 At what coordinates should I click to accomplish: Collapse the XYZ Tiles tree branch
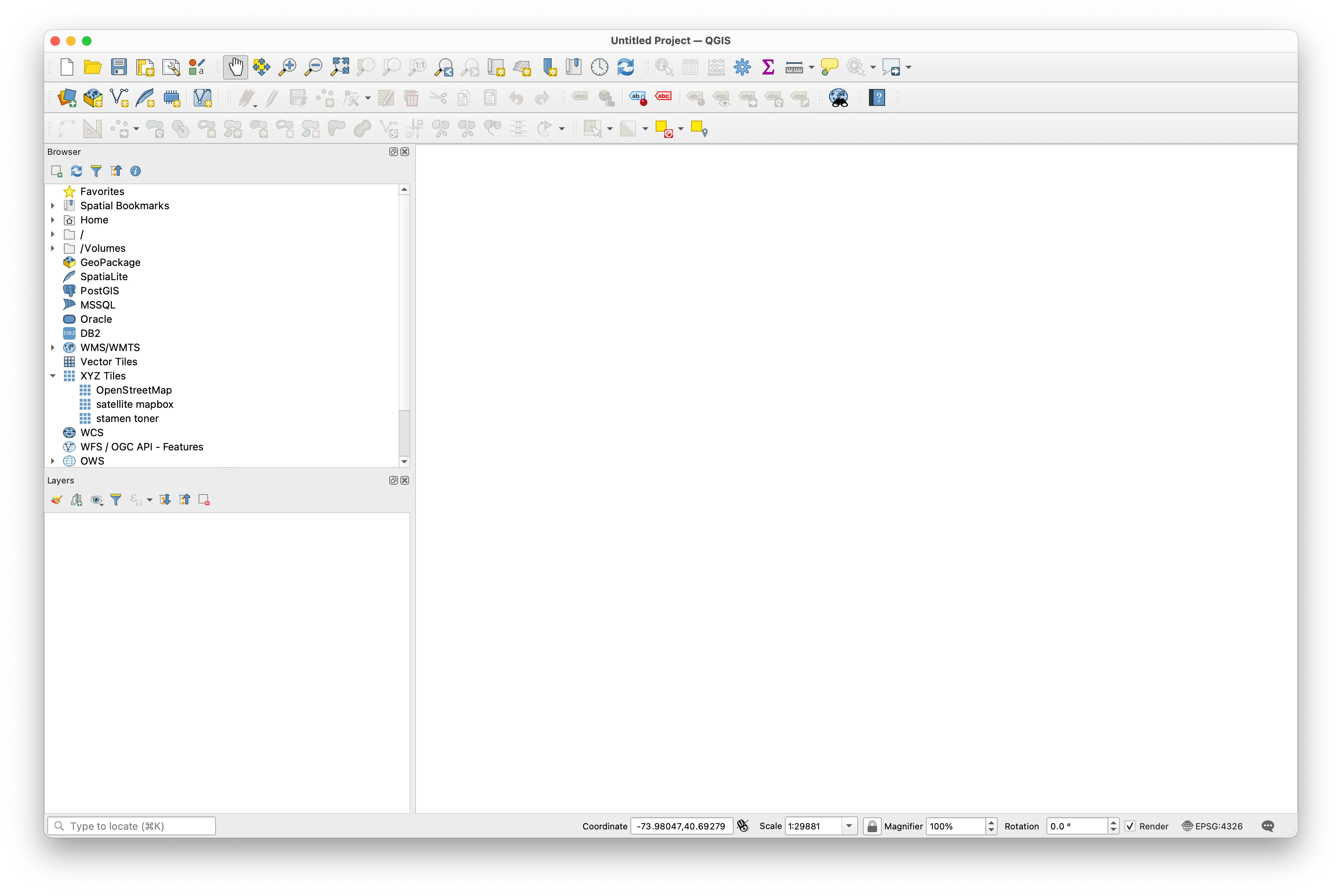52,376
